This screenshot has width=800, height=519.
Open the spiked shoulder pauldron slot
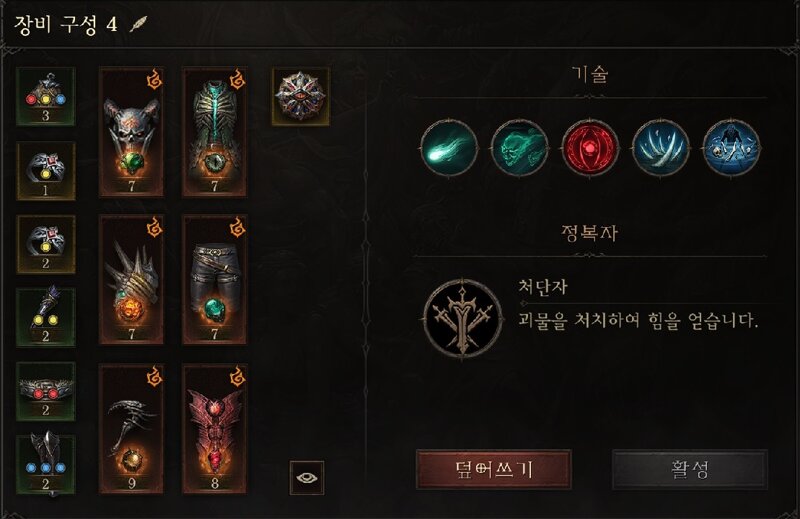click(132, 280)
